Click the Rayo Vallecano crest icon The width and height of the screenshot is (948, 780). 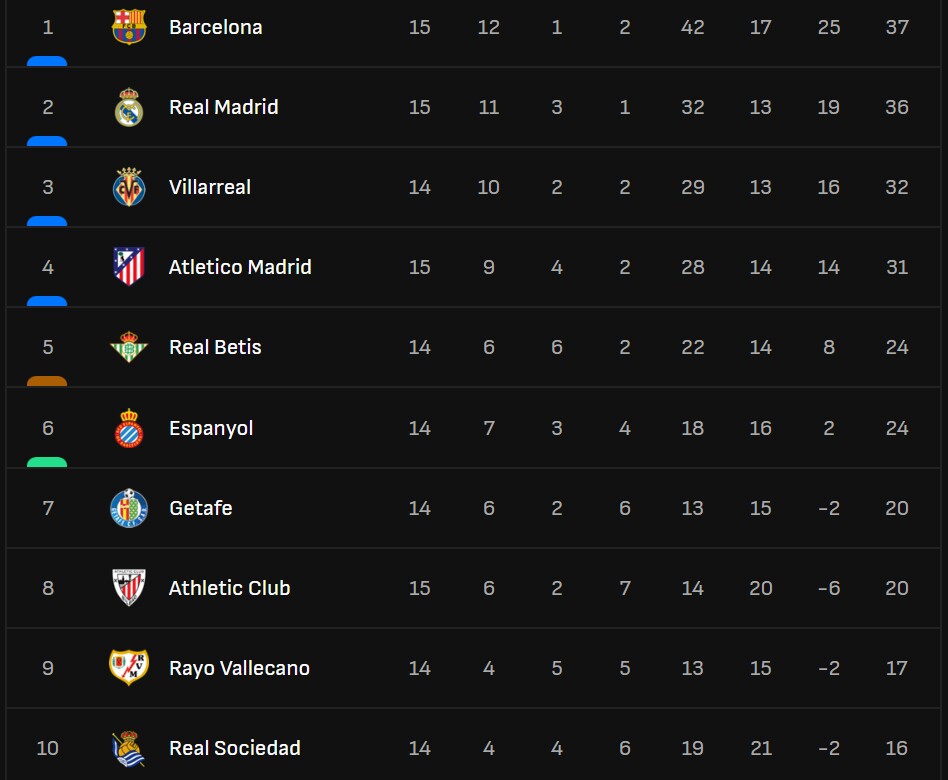[x=129, y=668]
